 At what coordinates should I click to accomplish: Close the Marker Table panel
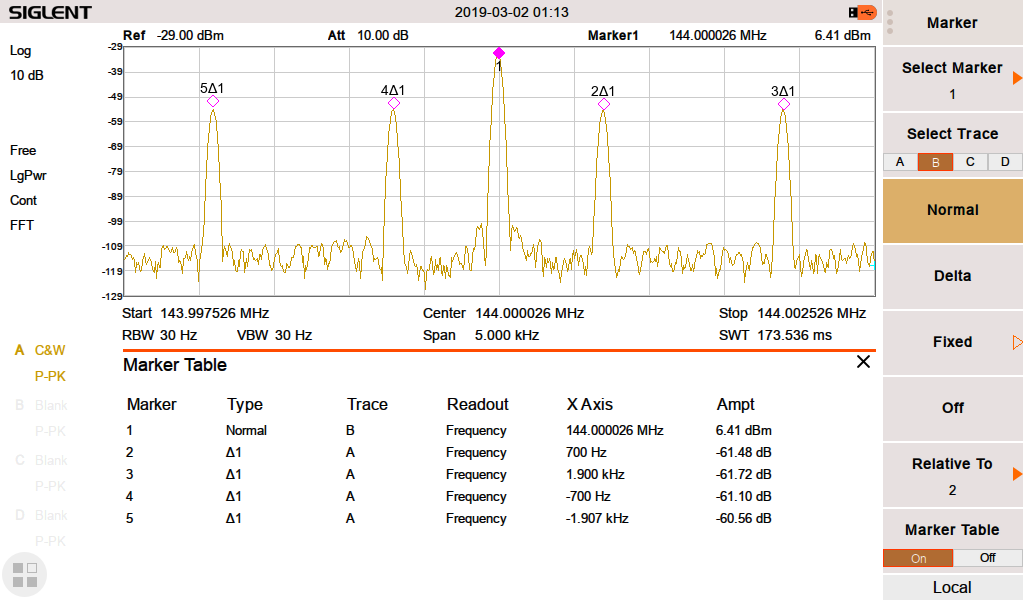pyautogui.click(x=863, y=362)
